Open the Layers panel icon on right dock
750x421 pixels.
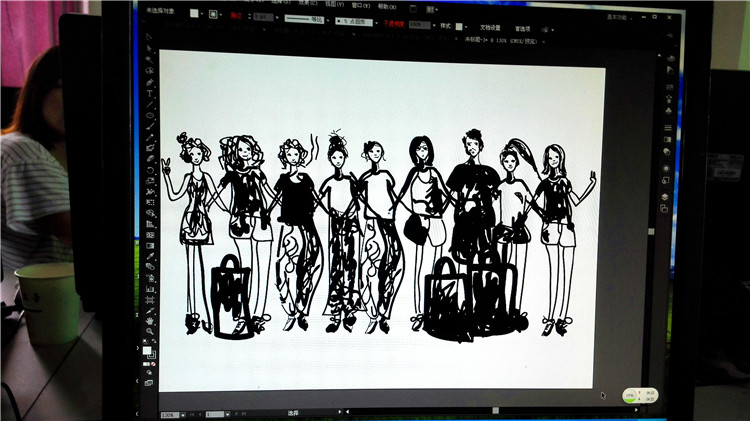(x=664, y=197)
